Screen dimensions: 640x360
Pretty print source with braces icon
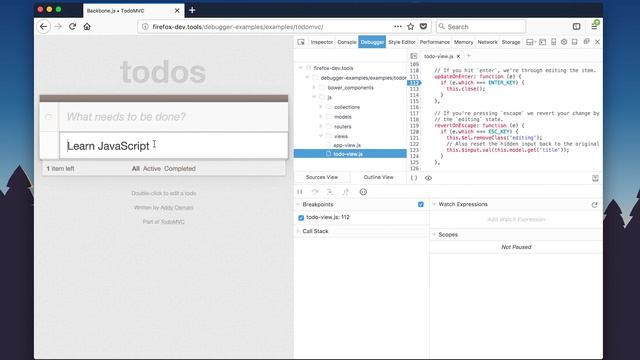tap(414, 178)
